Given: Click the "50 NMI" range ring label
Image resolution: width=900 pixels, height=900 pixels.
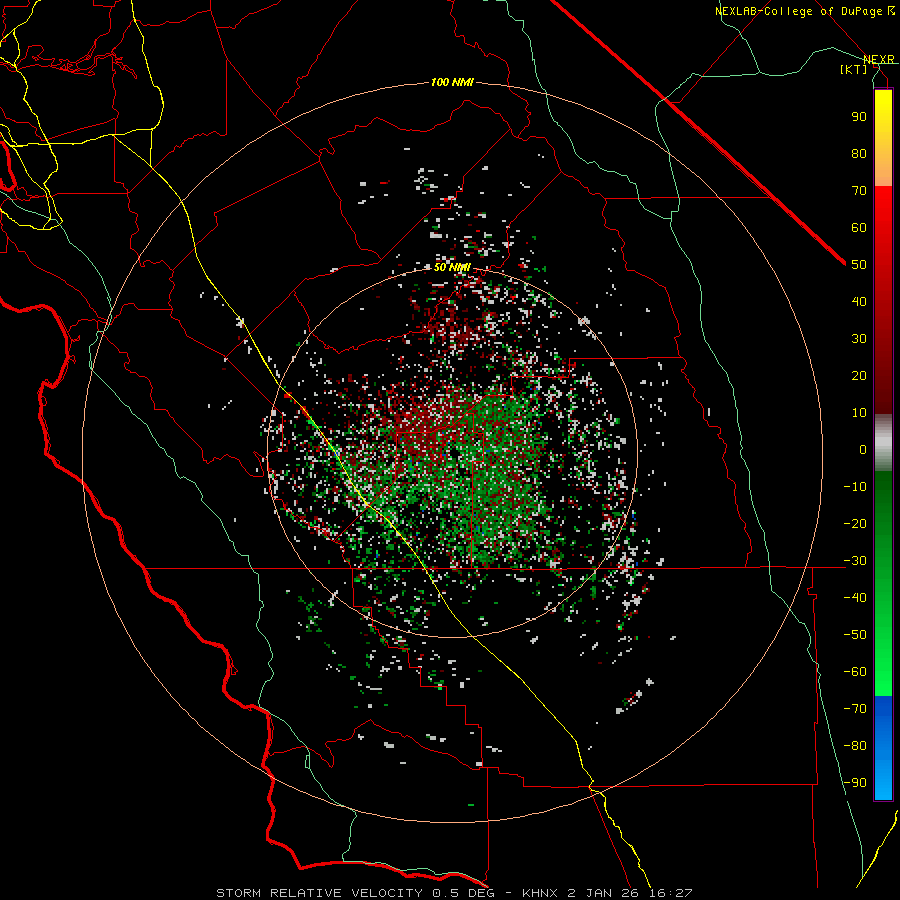Looking at the screenshot, I should [452, 267].
